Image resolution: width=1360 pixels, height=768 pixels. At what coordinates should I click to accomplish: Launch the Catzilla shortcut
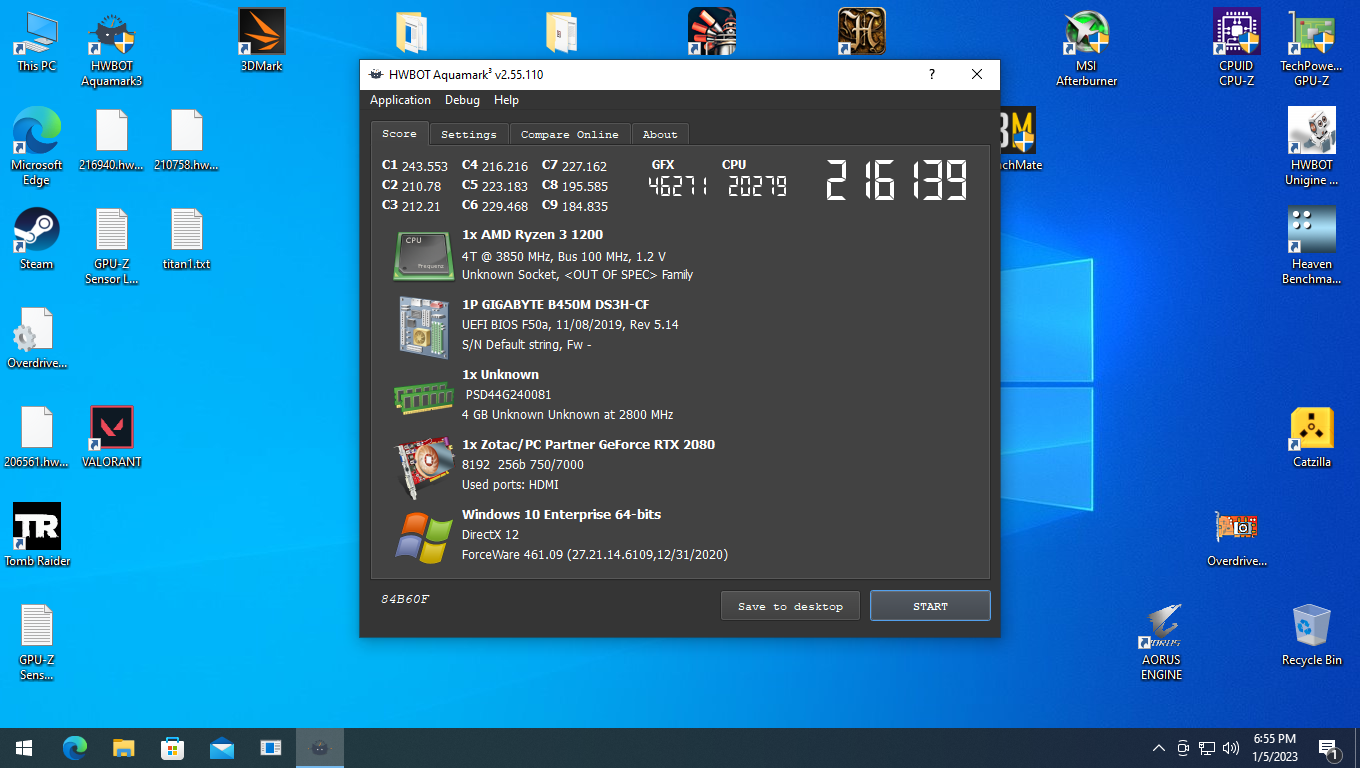(x=1312, y=437)
